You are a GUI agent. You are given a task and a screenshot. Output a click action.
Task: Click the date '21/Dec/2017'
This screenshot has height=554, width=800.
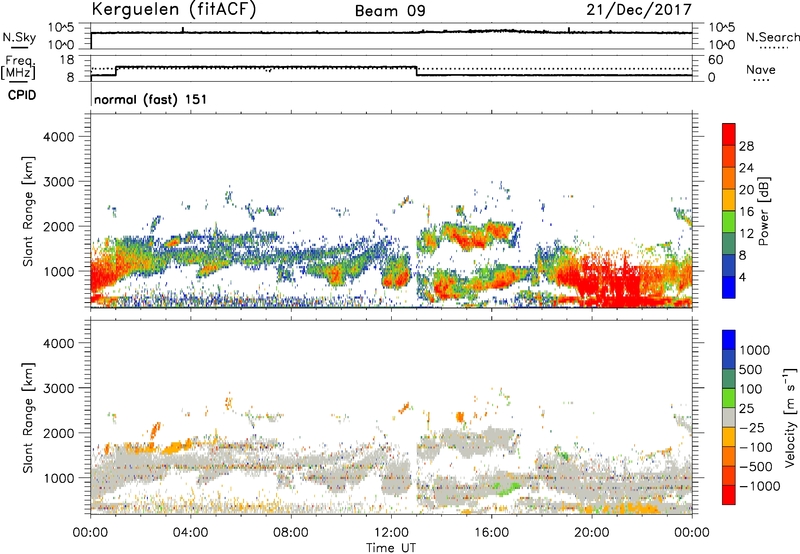pyautogui.click(x=639, y=9)
